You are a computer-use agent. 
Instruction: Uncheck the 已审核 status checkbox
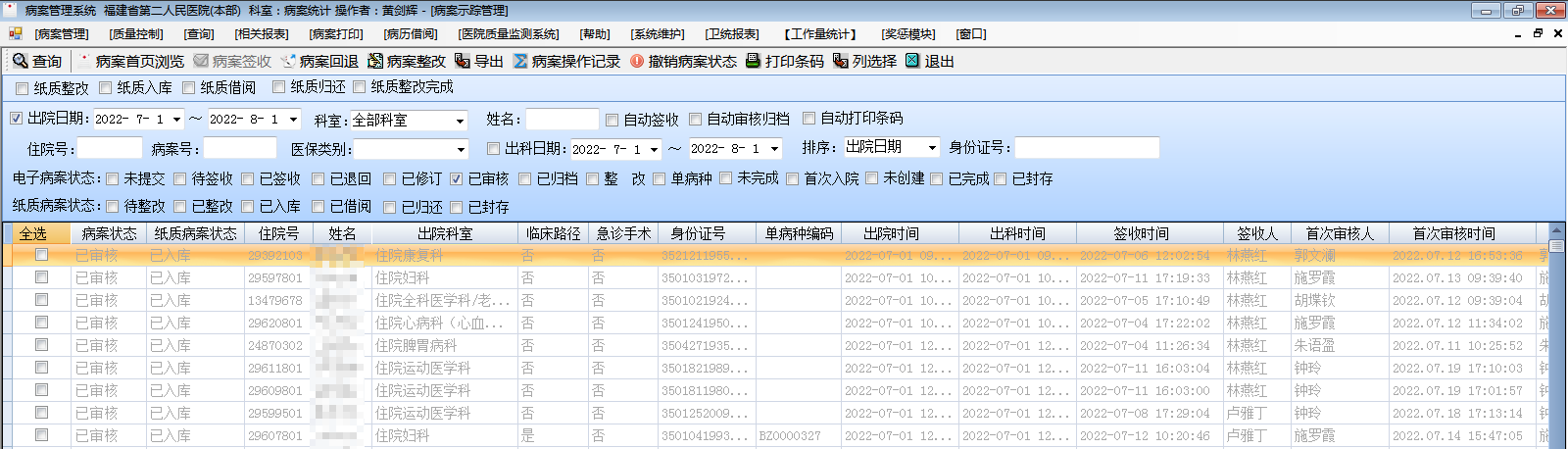click(456, 178)
